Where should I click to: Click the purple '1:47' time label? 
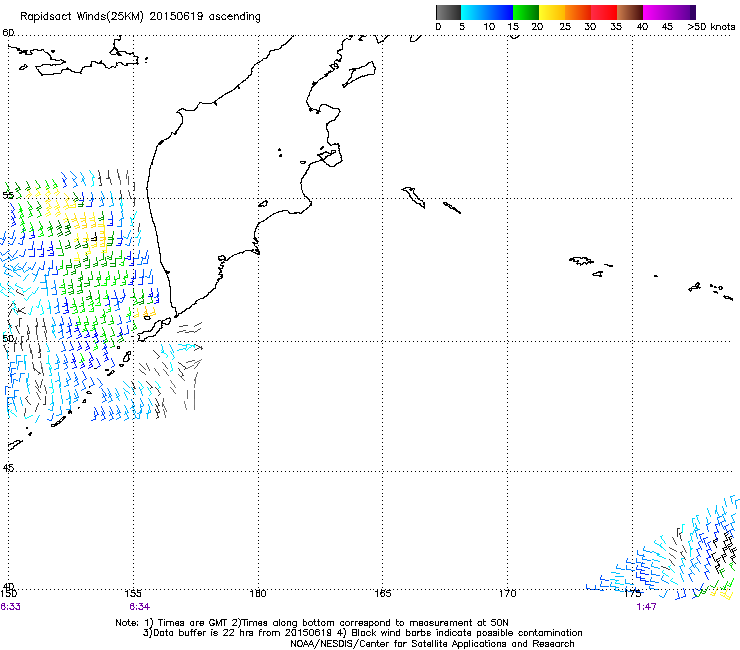[x=646, y=607]
